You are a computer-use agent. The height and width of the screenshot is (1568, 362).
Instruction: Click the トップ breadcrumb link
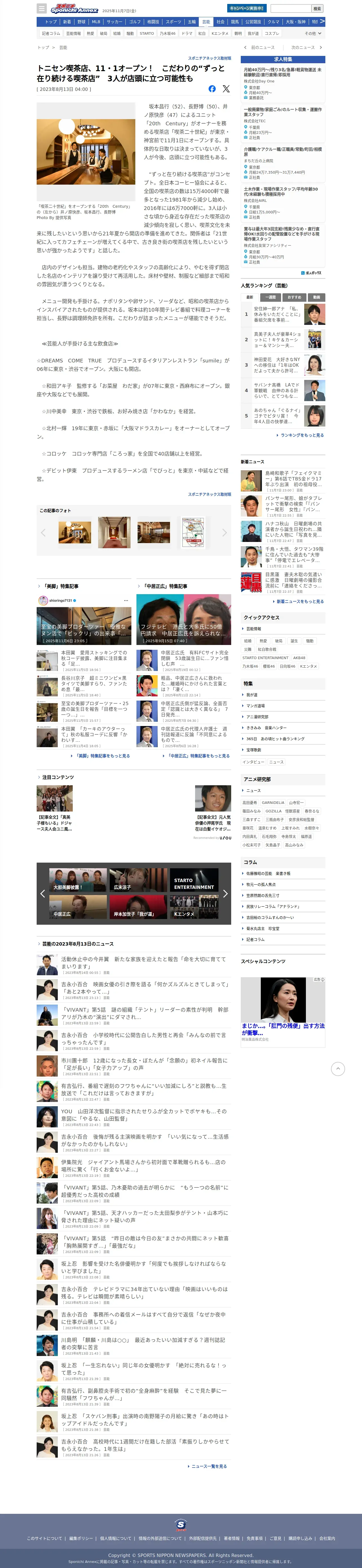pyautogui.click(x=43, y=47)
